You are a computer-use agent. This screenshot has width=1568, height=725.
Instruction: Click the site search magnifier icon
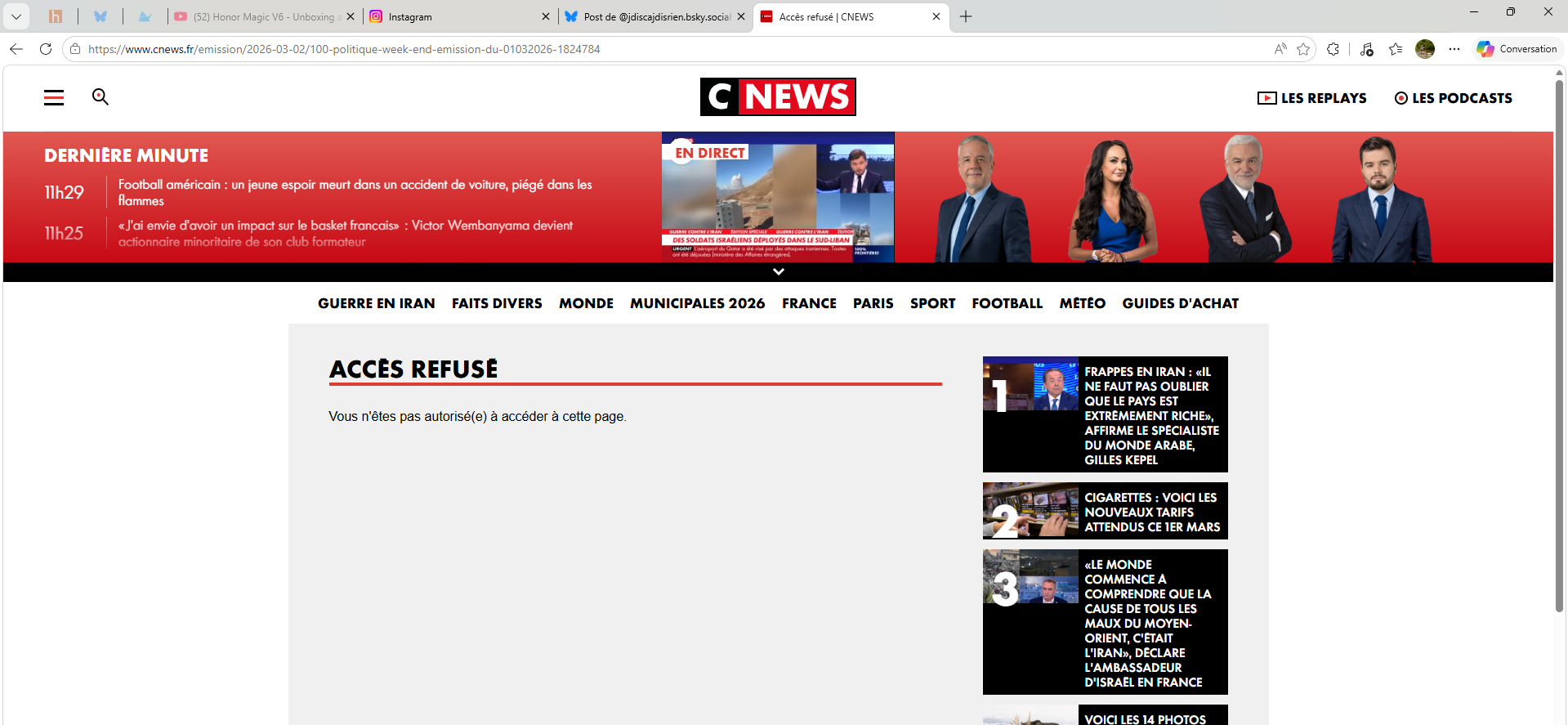click(101, 97)
